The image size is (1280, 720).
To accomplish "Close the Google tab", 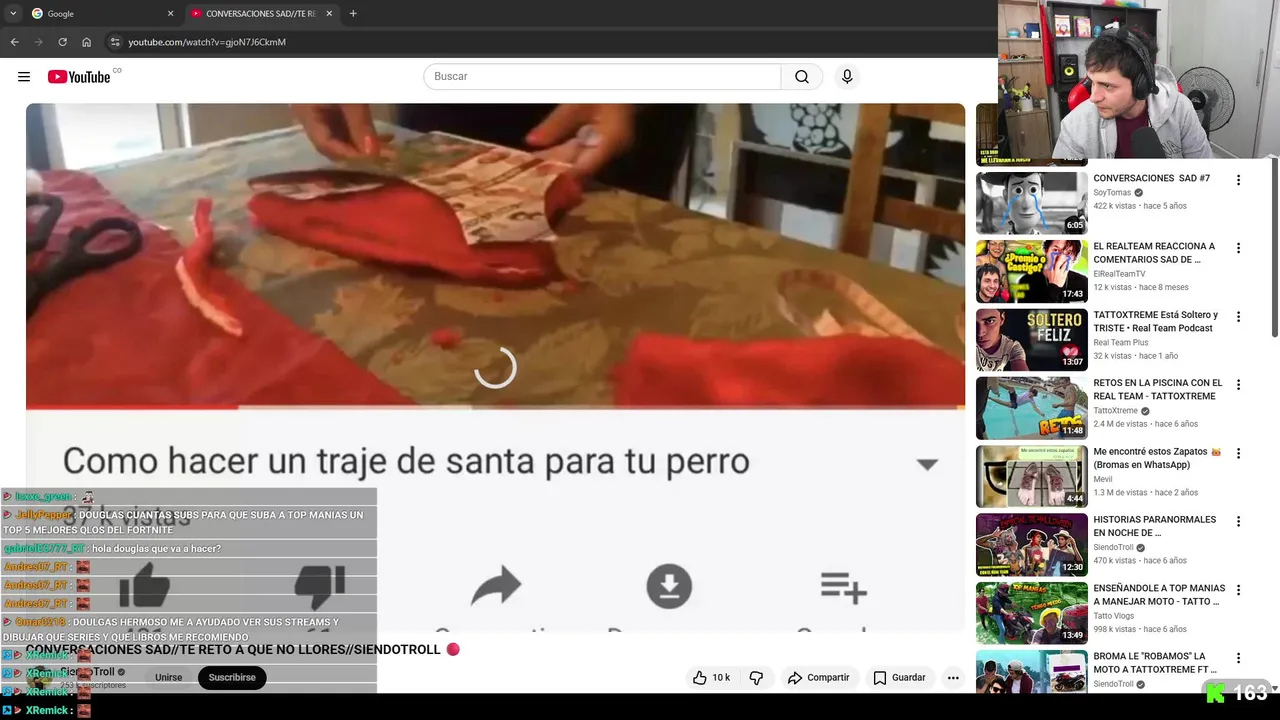I will click(x=170, y=14).
